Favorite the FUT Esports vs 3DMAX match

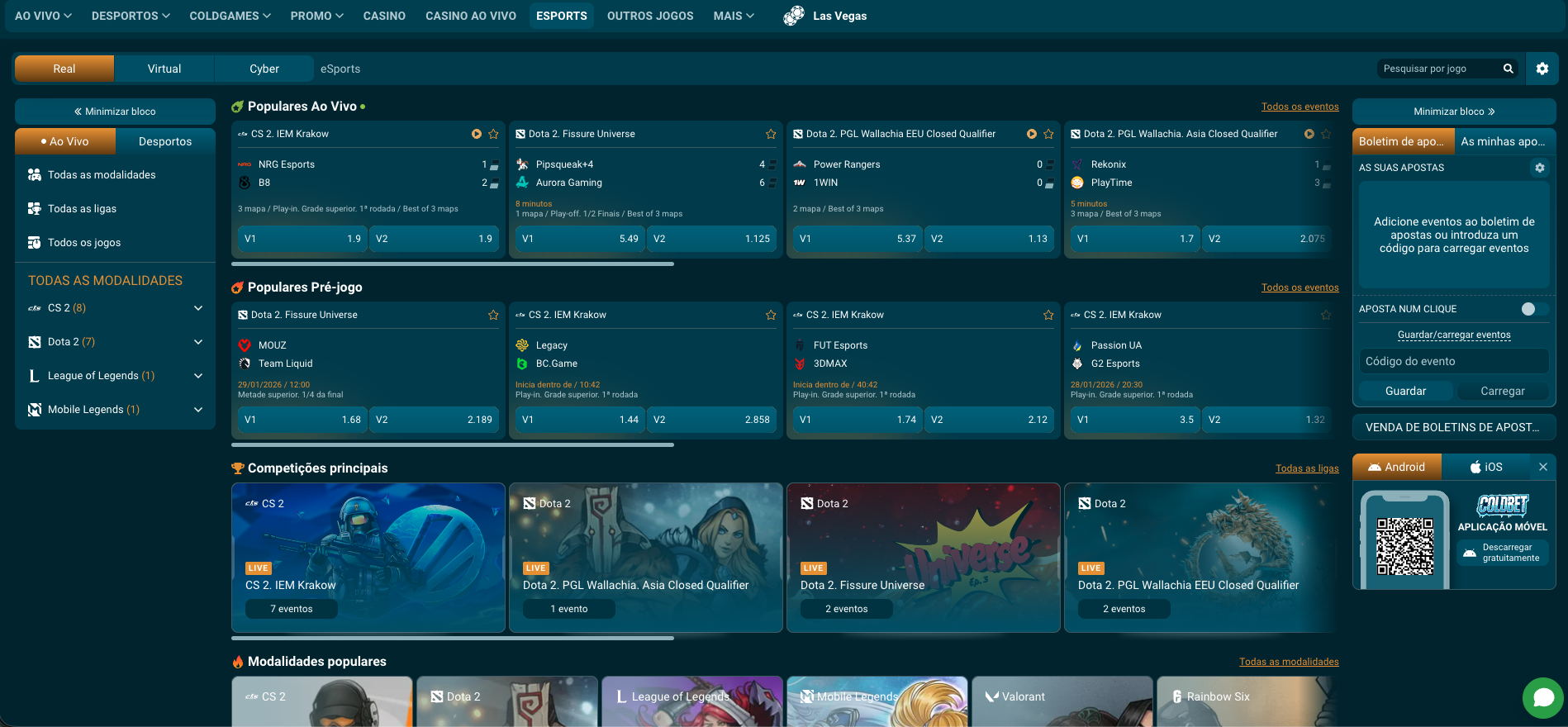click(1048, 315)
